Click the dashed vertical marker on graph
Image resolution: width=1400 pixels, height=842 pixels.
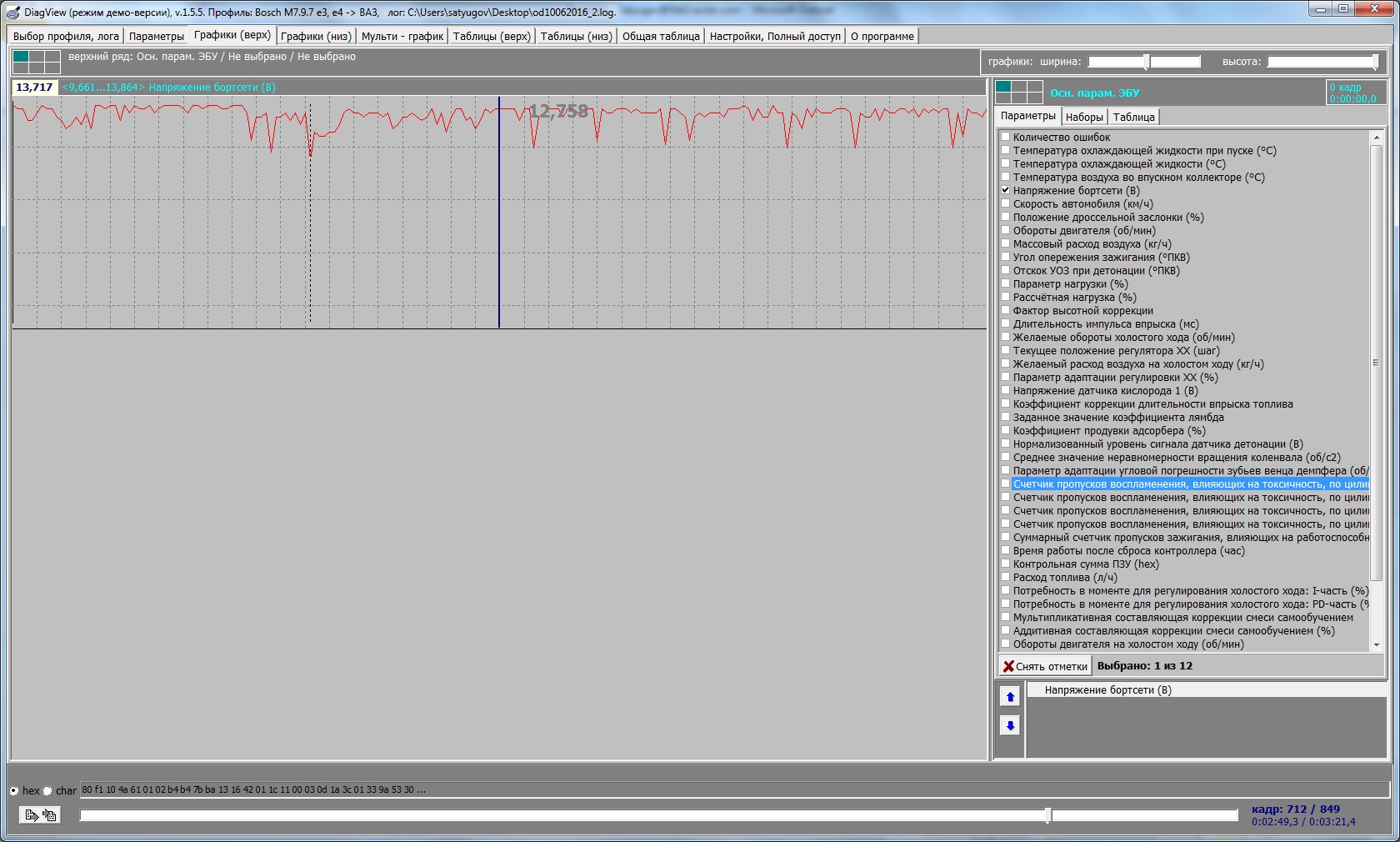(310, 213)
